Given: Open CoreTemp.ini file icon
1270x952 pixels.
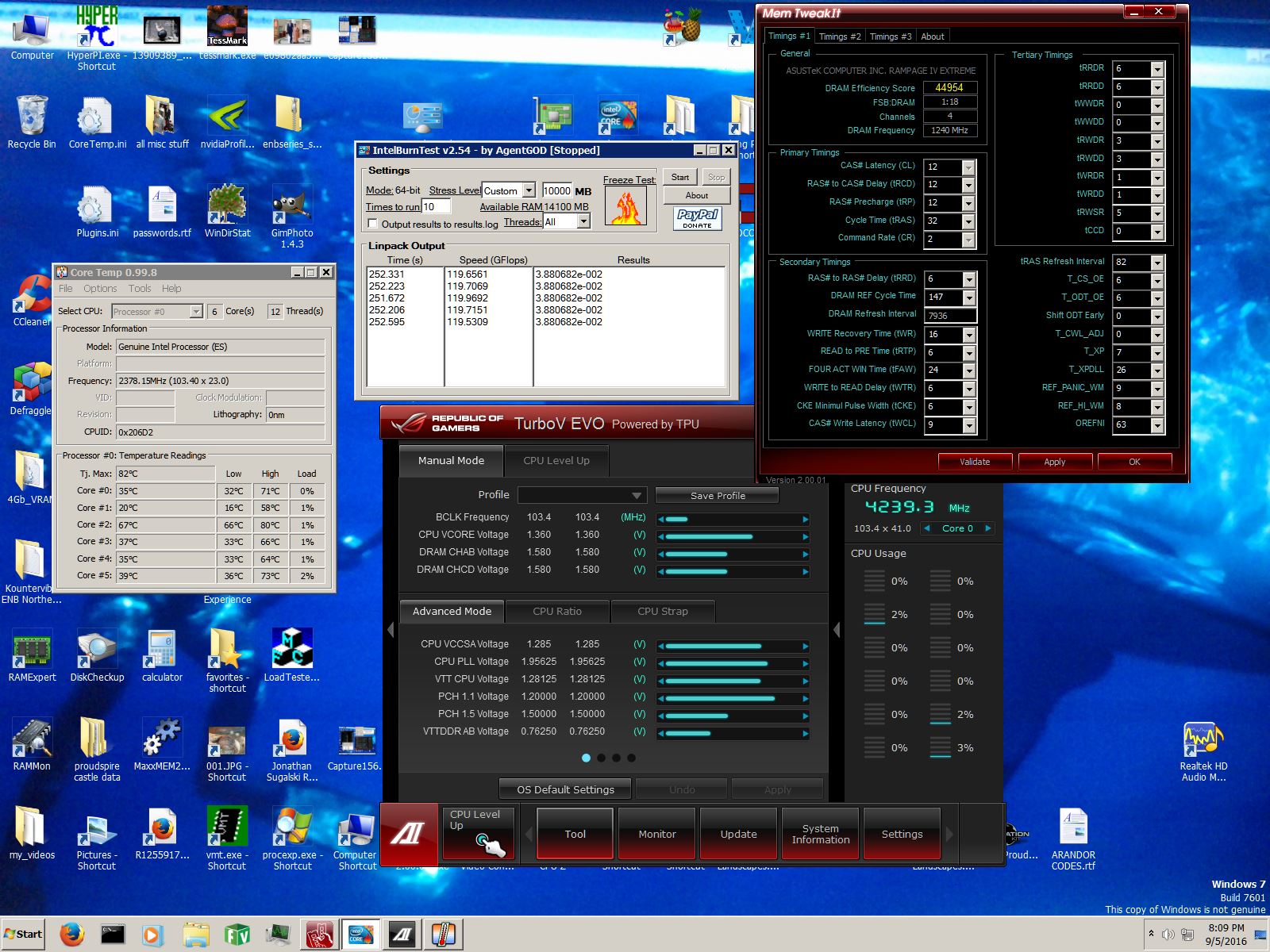Looking at the screenshot, I should (97, 122).
